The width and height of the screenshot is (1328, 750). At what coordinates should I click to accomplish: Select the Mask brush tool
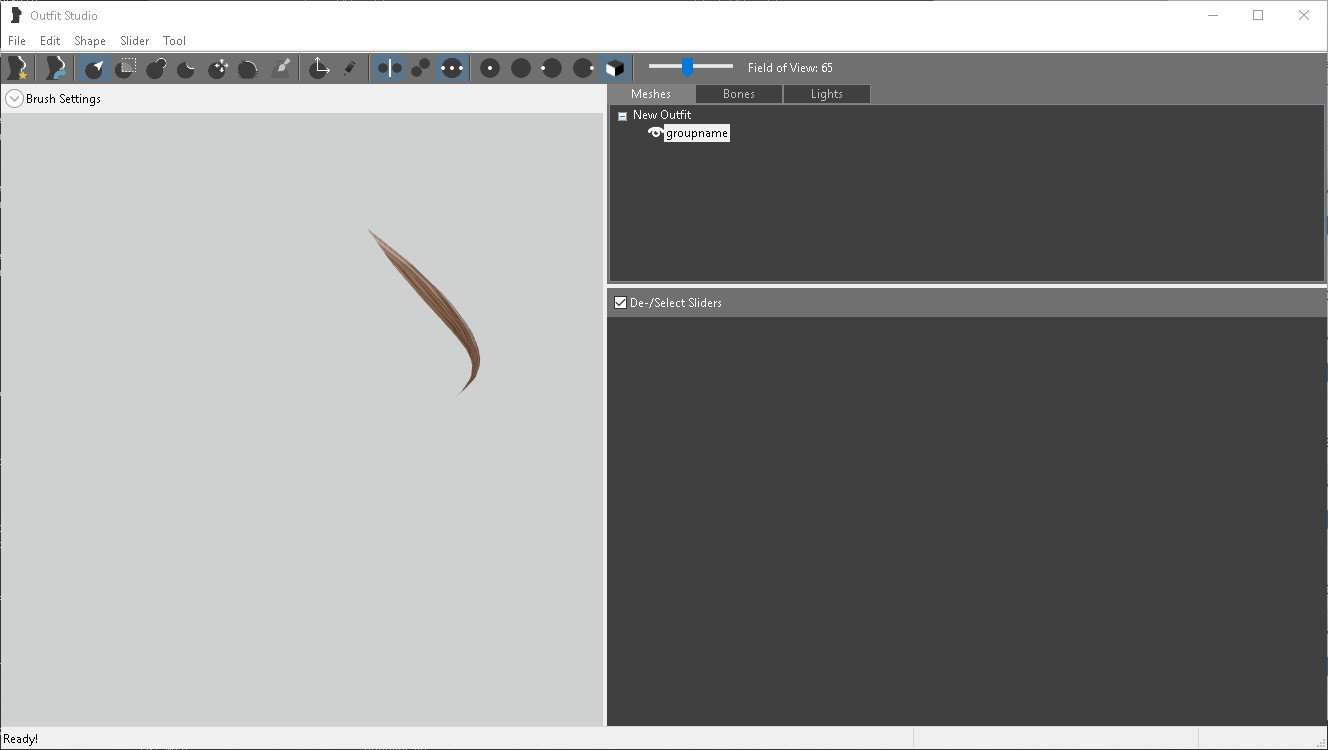click(125, 68)
